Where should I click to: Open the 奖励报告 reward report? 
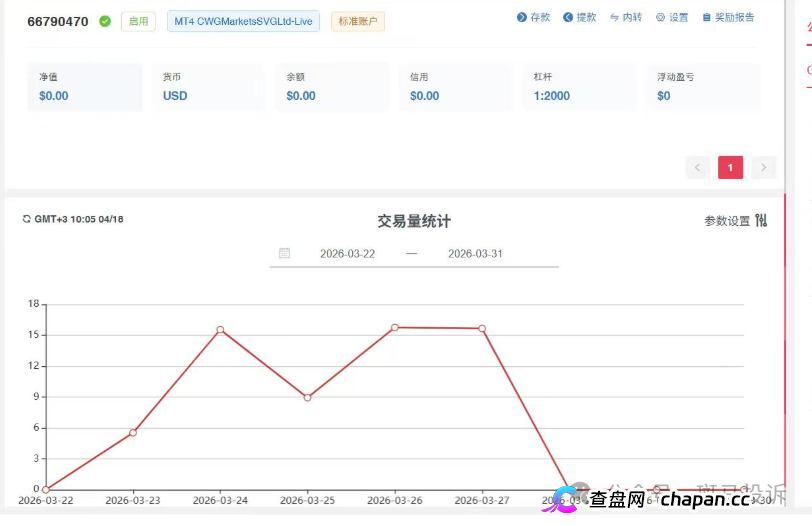click(x=728, y=17)
